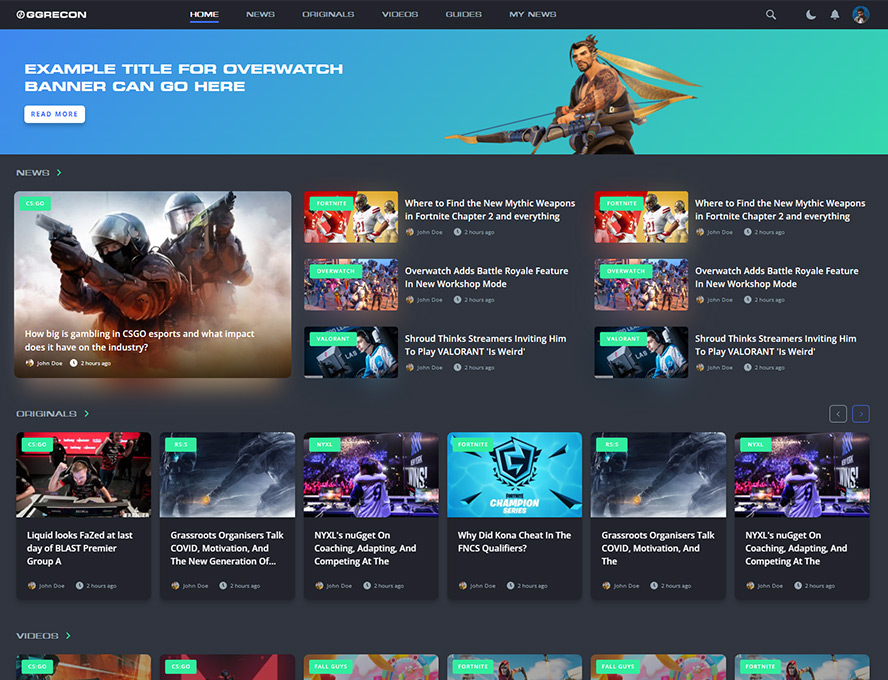
Task: Open the Guides menu item
Action: pyautogui.click(x=464, y=14)
